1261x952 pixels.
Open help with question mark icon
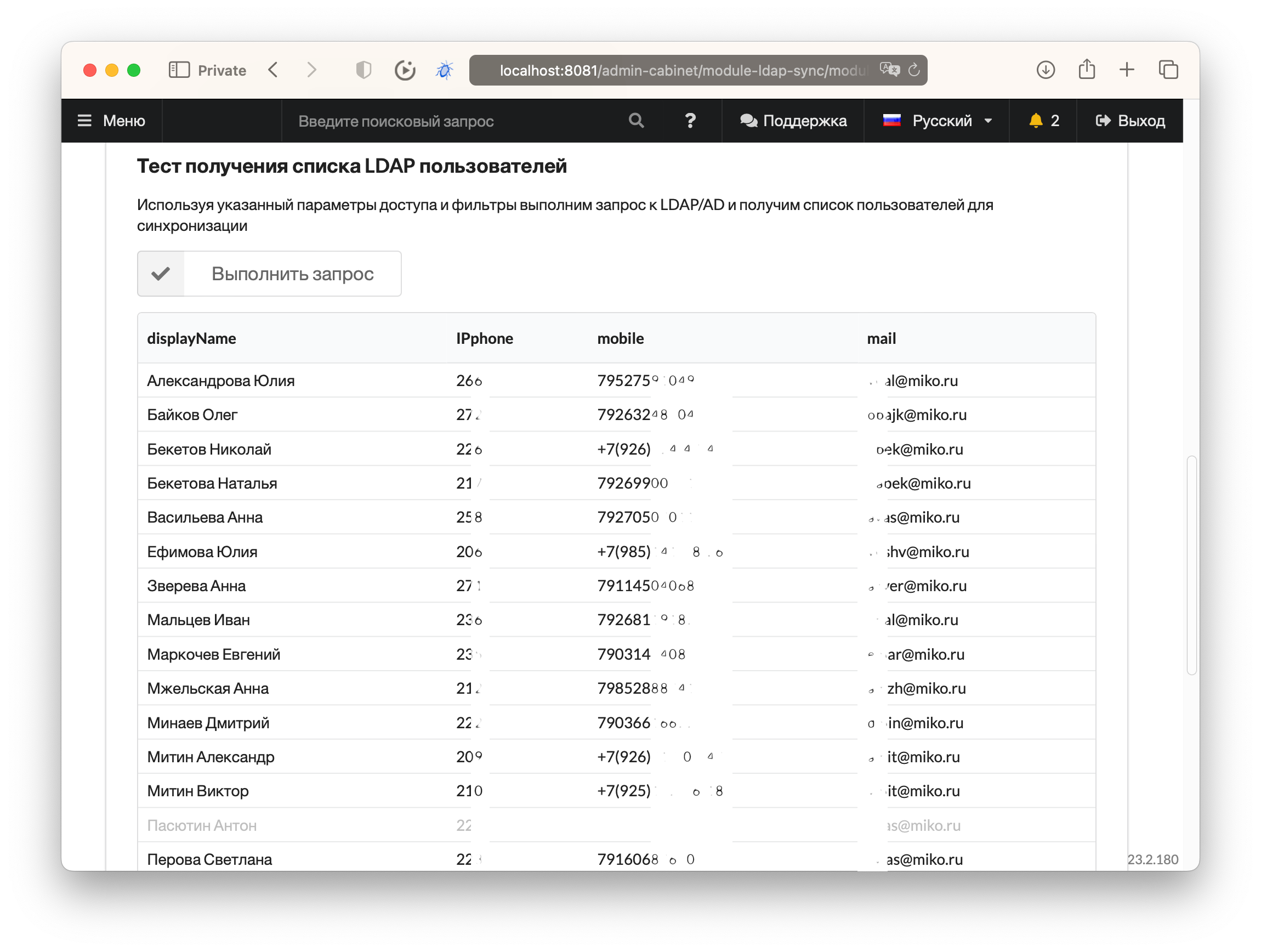pos(690,121)
